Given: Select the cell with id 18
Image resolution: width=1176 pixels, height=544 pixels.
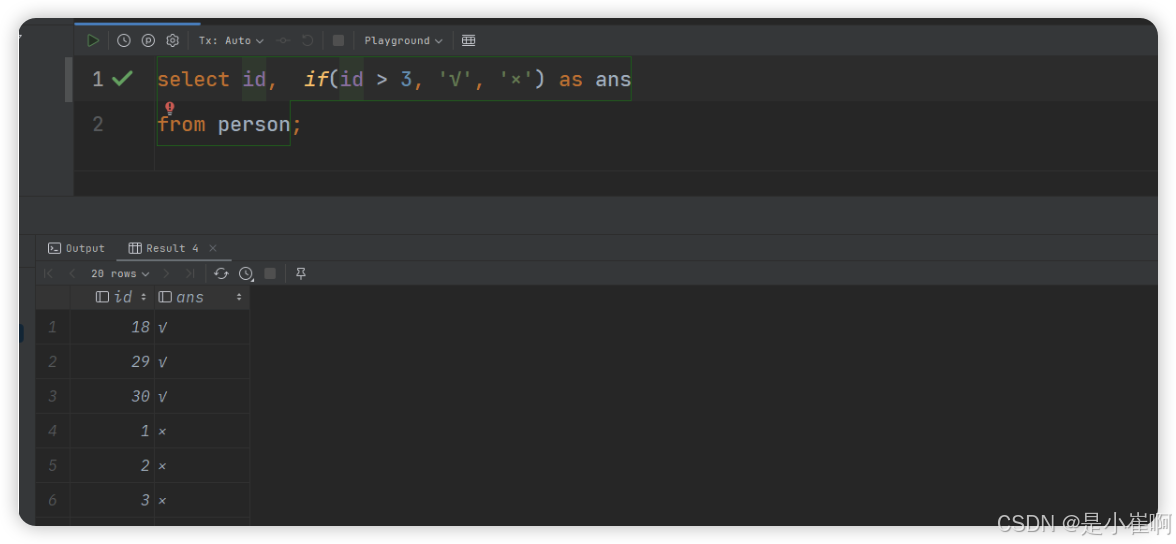Looking at the screenshot, I should [112, 327].
